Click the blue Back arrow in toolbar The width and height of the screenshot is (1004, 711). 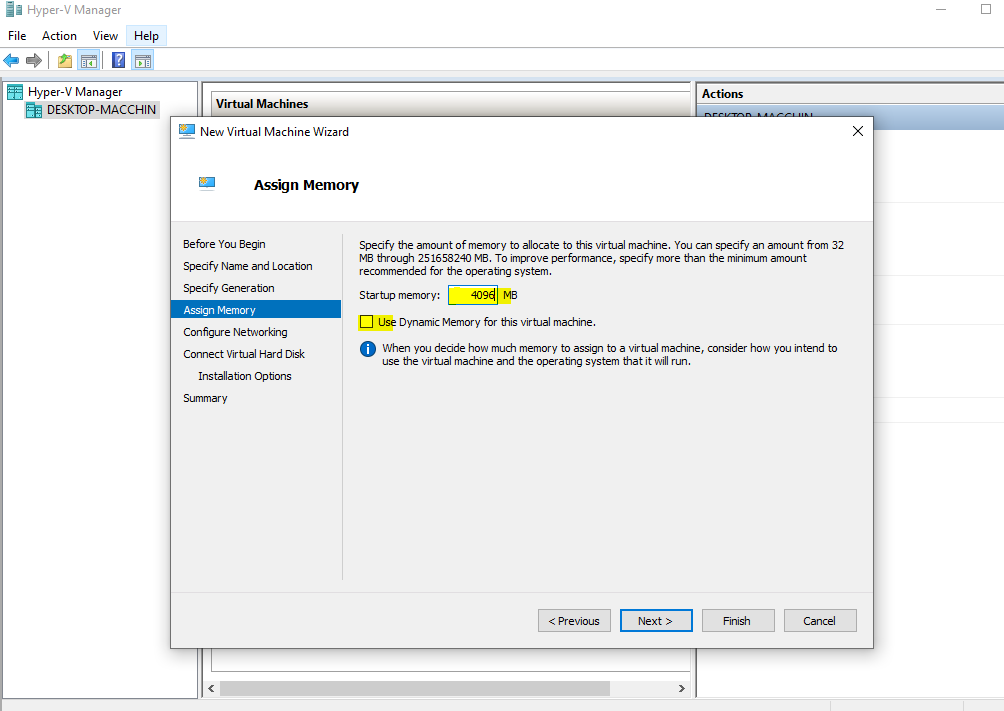(12, 60)
